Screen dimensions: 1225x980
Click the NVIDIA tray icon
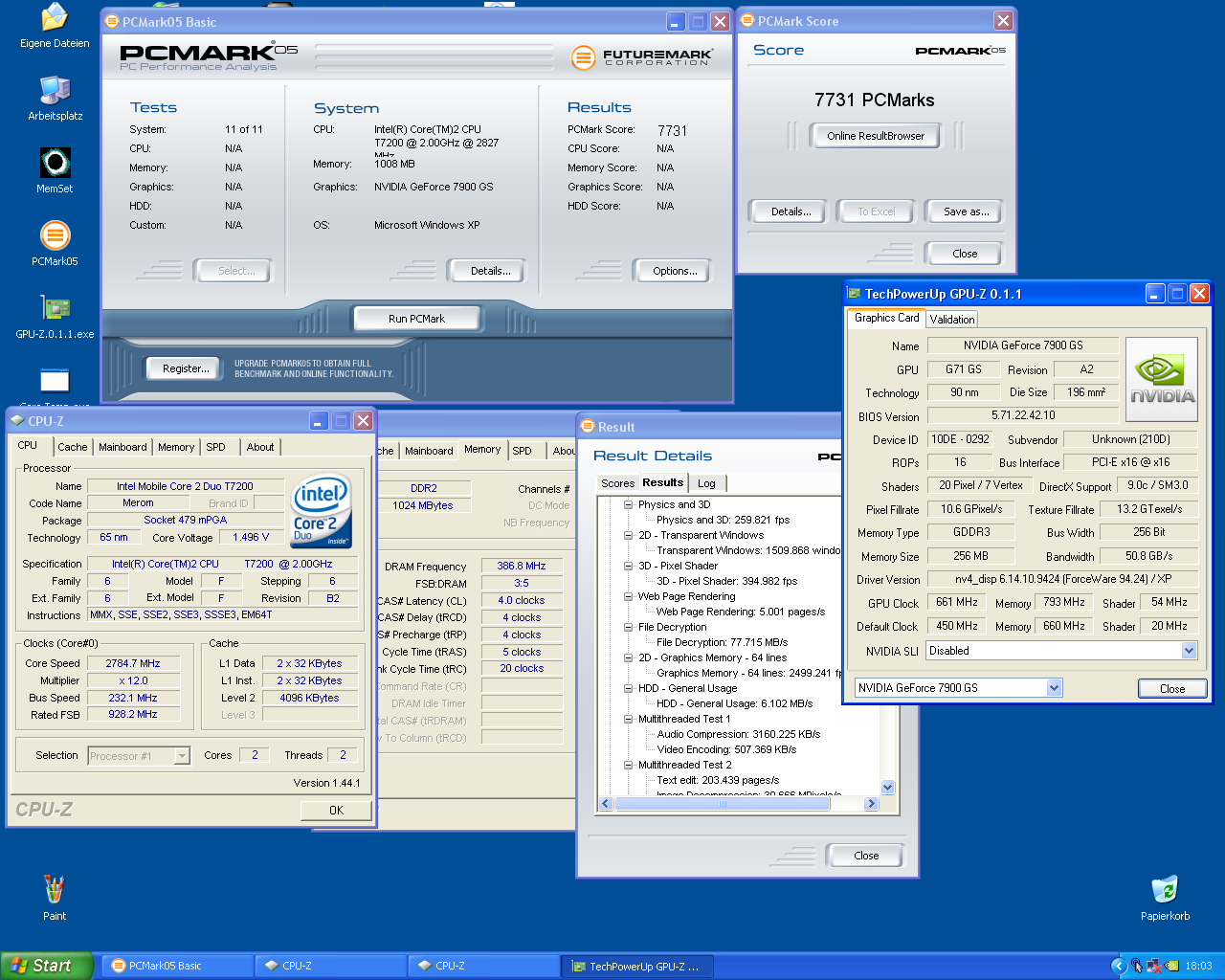coord(1171,966)
